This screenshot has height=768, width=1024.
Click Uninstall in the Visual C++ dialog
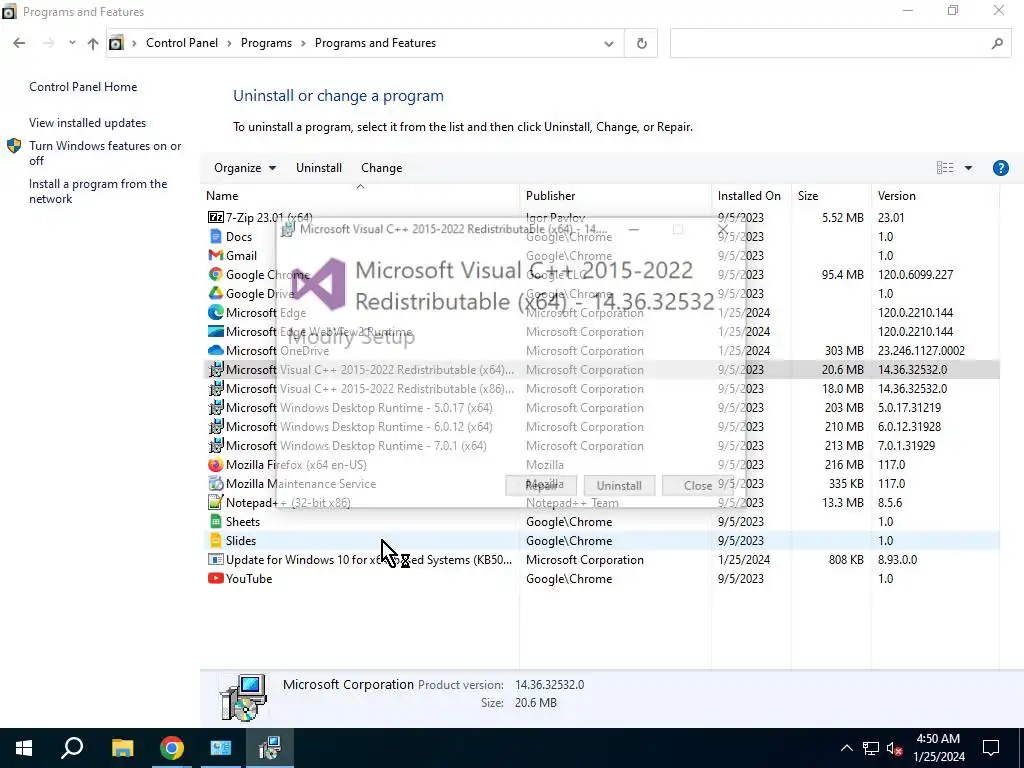(619, 485)
